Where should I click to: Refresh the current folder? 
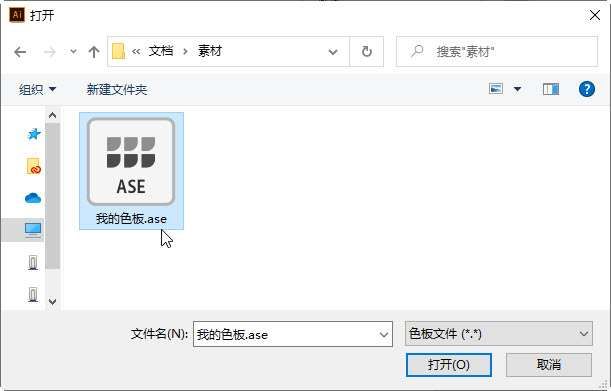[x=367, y=51]
